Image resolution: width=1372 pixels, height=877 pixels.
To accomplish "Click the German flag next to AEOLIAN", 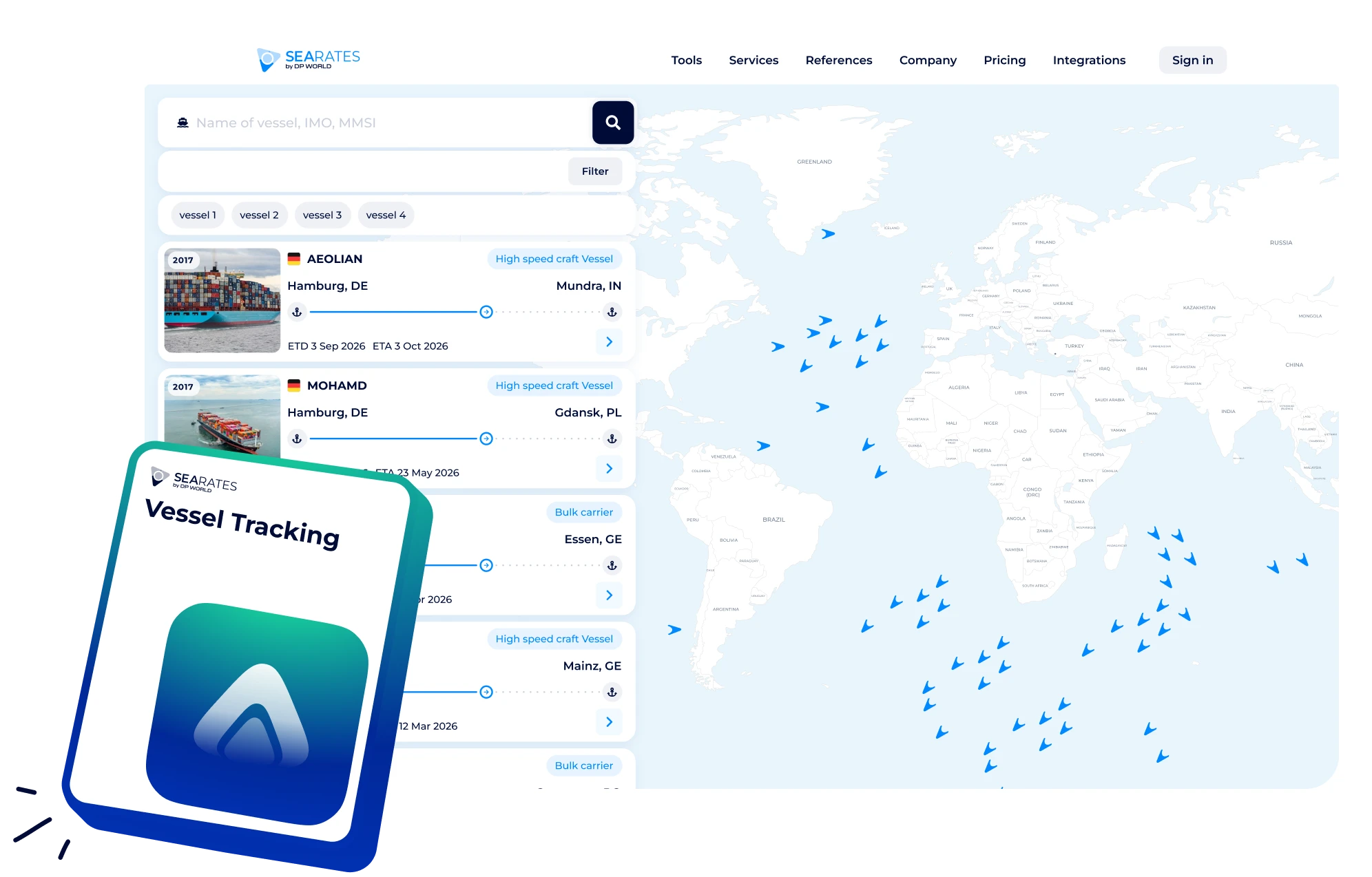I will [x=294, y=259].
